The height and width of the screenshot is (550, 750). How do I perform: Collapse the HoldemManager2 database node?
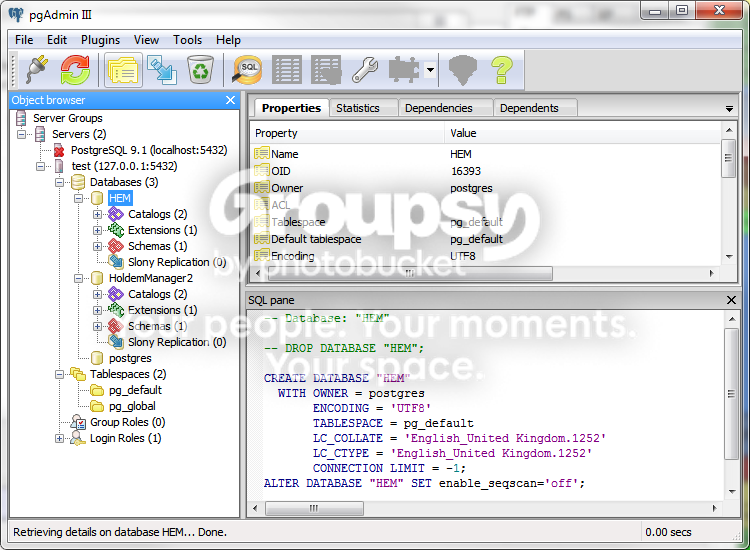[x=78, y=278]
